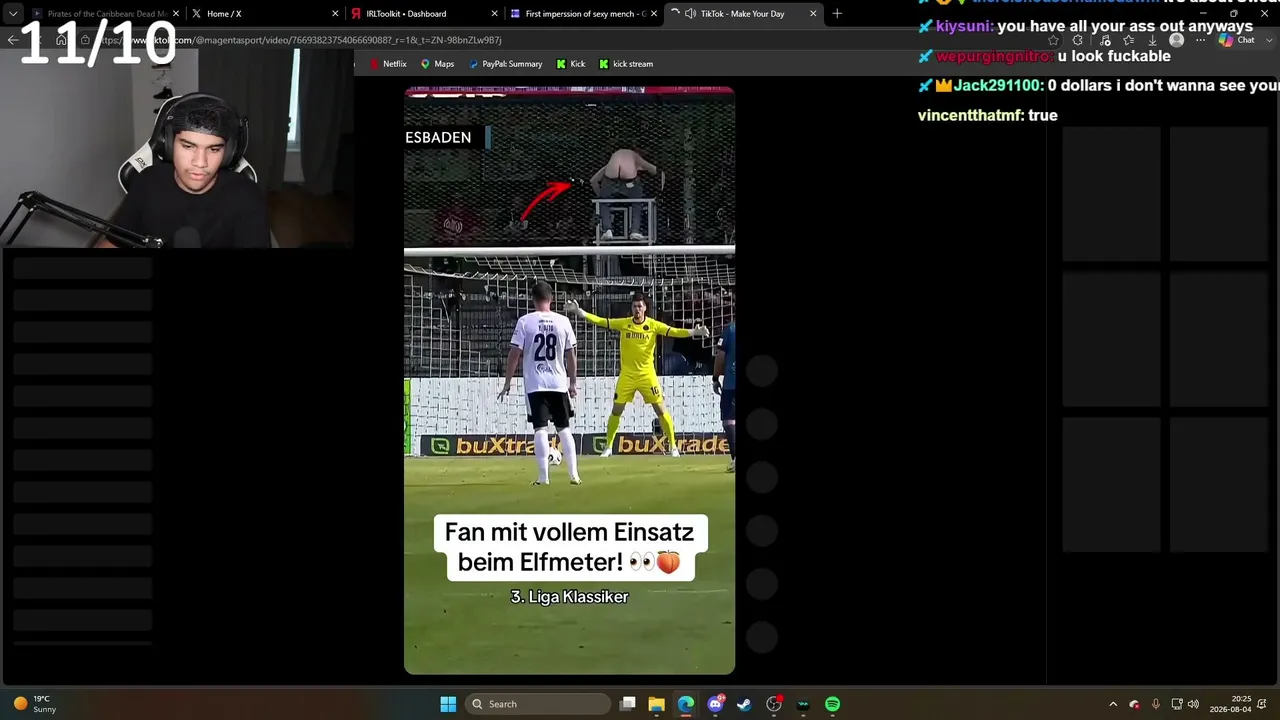
Task: Go back to the previous page
Action: click(12, 40)
